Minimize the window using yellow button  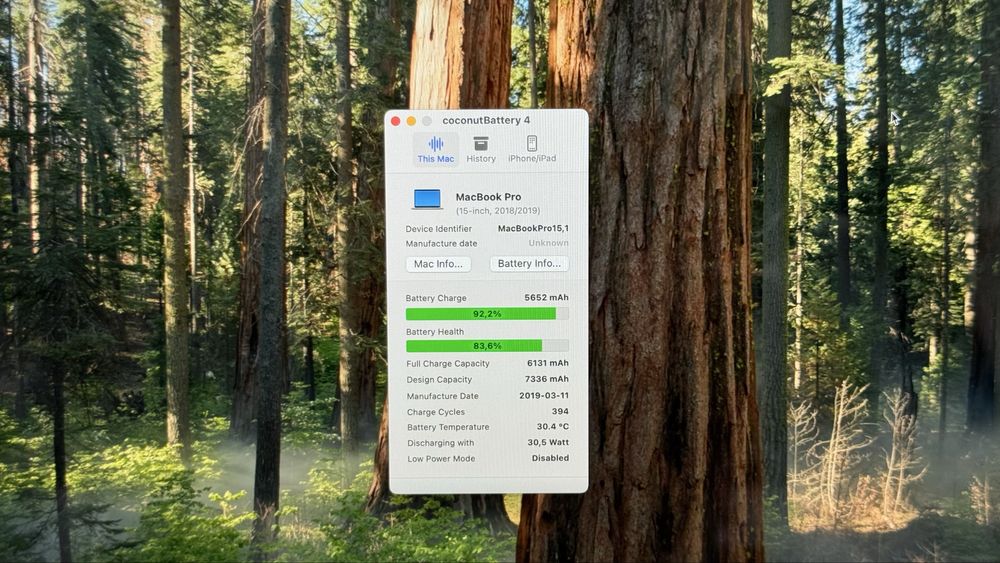(411, 121)
